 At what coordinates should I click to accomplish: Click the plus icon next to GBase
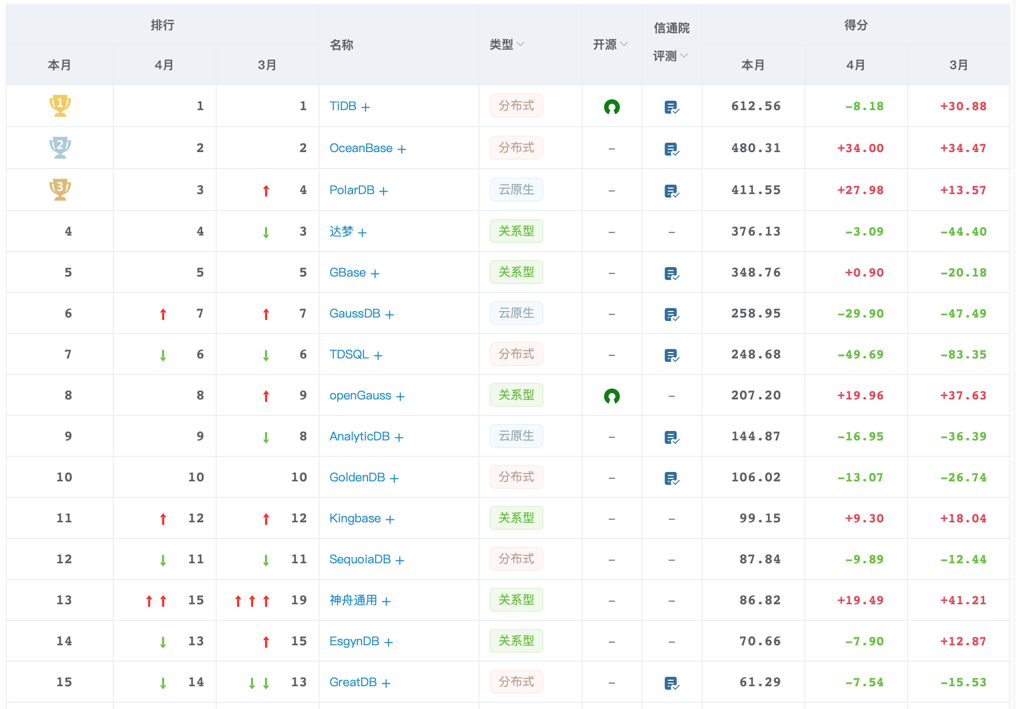click(x=375, y=273)
